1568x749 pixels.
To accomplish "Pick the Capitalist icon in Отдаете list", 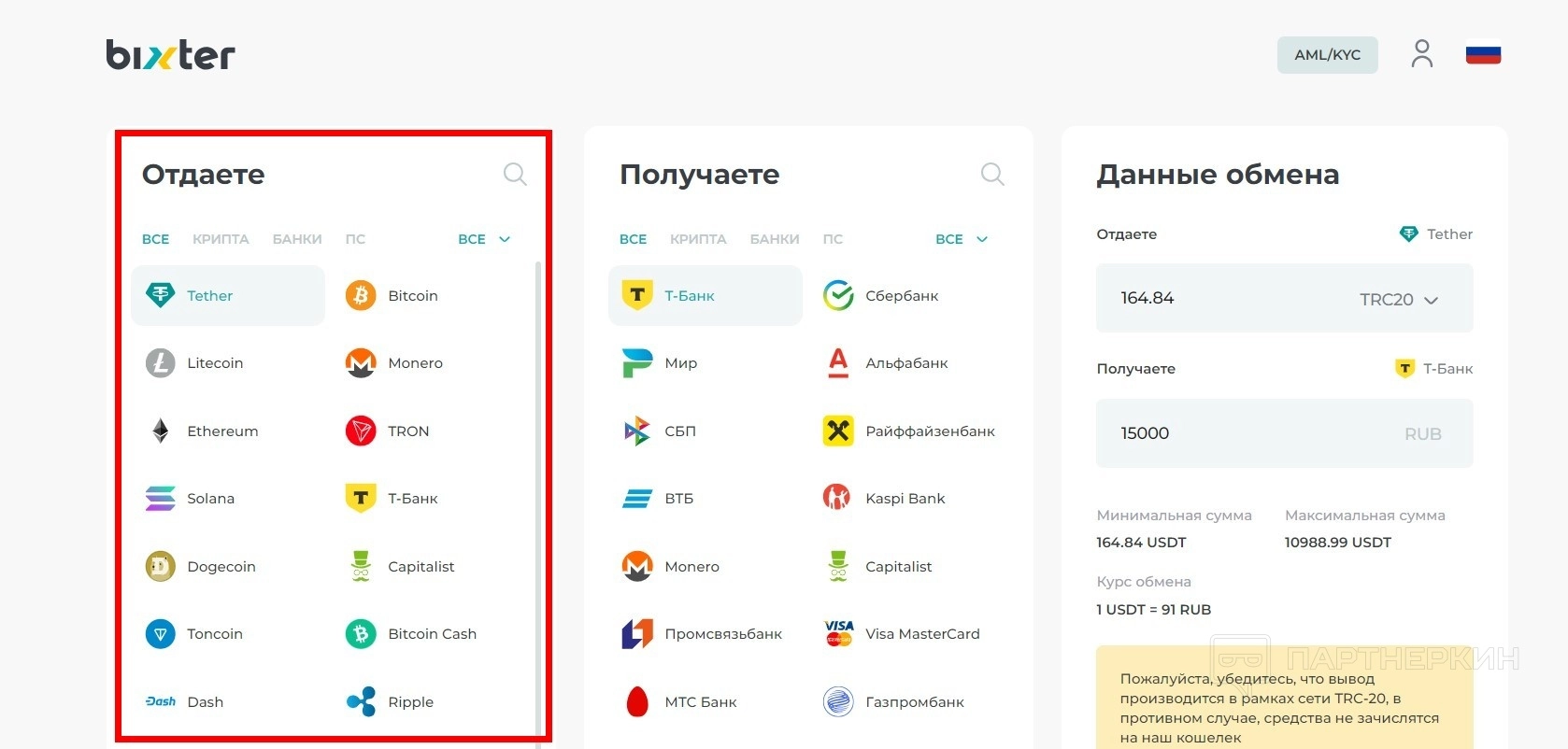I will coord(361,566).
